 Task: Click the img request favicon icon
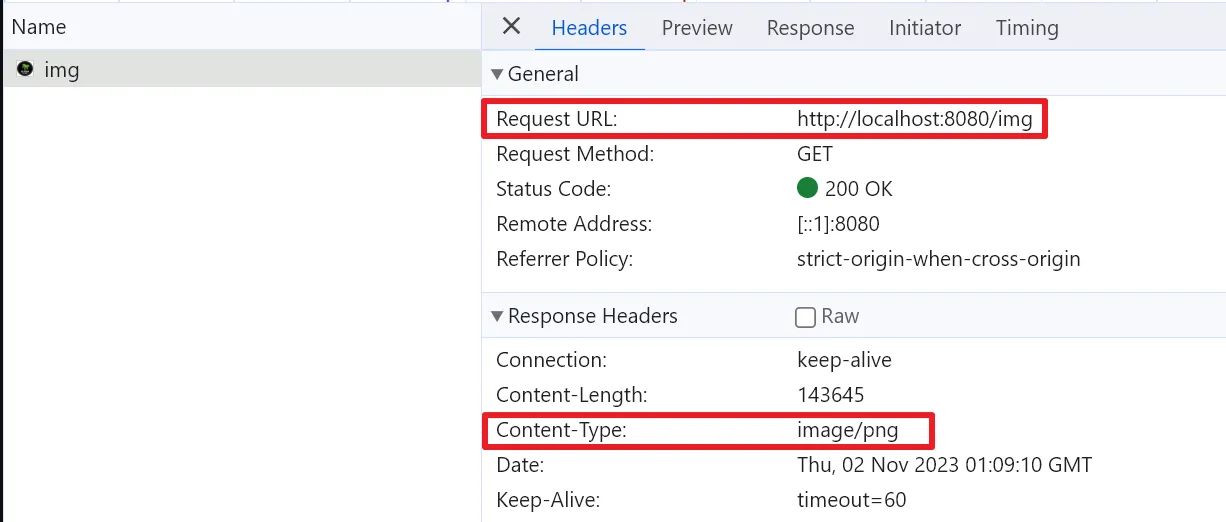pos(25,69)
